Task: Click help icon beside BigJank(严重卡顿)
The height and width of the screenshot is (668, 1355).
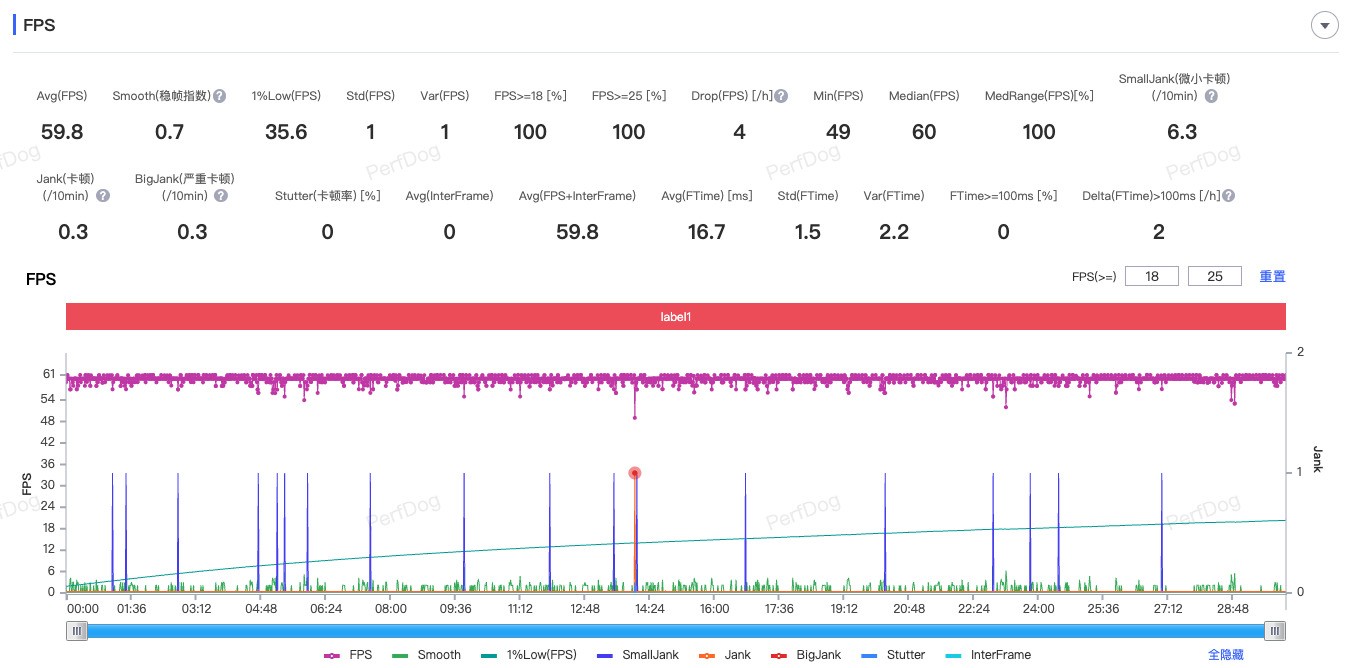Action: tap(220, 196)
